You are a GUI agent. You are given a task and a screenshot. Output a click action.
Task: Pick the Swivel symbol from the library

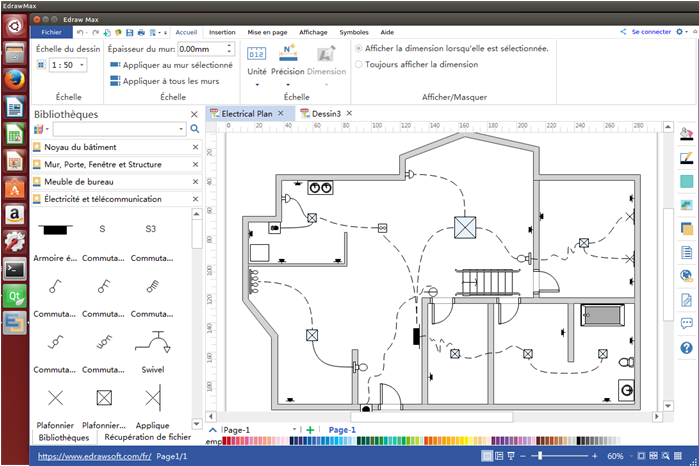pos(152,343)
